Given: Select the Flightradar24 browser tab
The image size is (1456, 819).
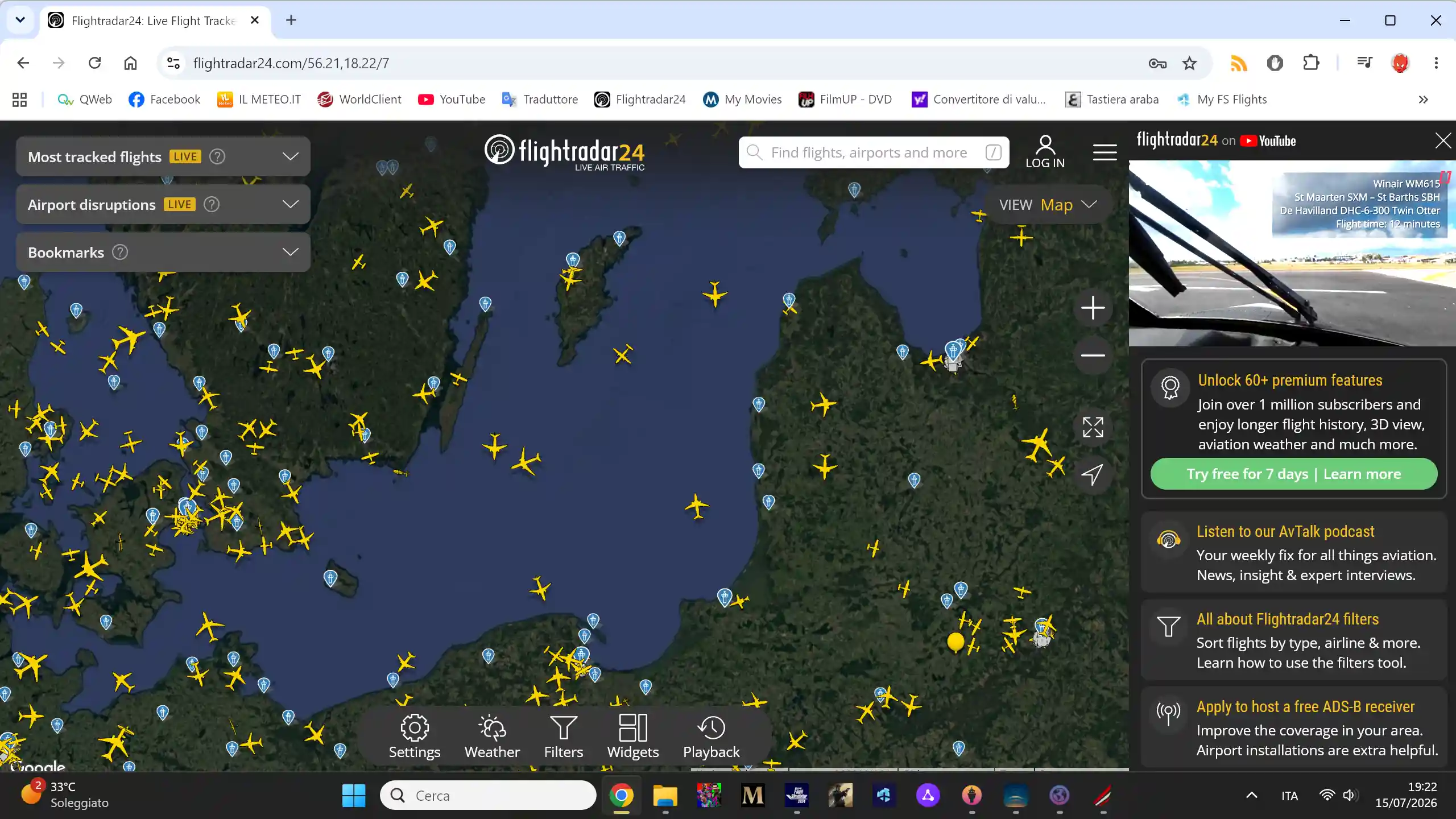Looking at the screenshot, I should [154, 20].
